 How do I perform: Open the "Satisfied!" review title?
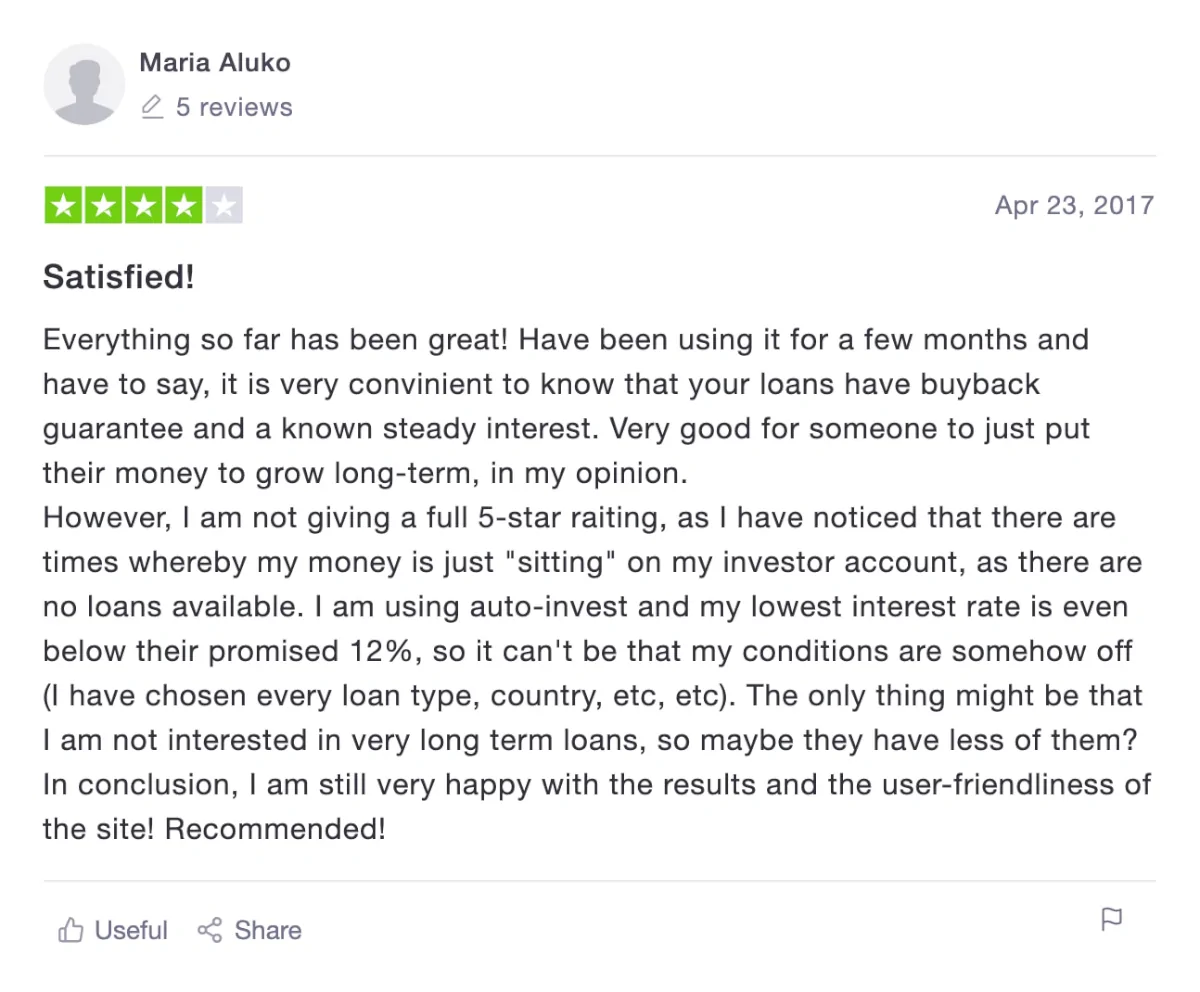[118, 277]
